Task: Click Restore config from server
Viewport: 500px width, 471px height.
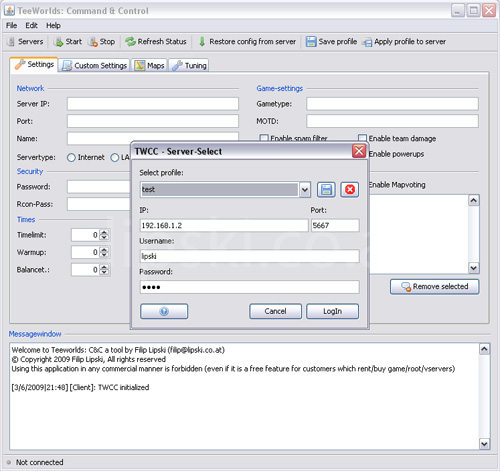Action: pos(247,42)
